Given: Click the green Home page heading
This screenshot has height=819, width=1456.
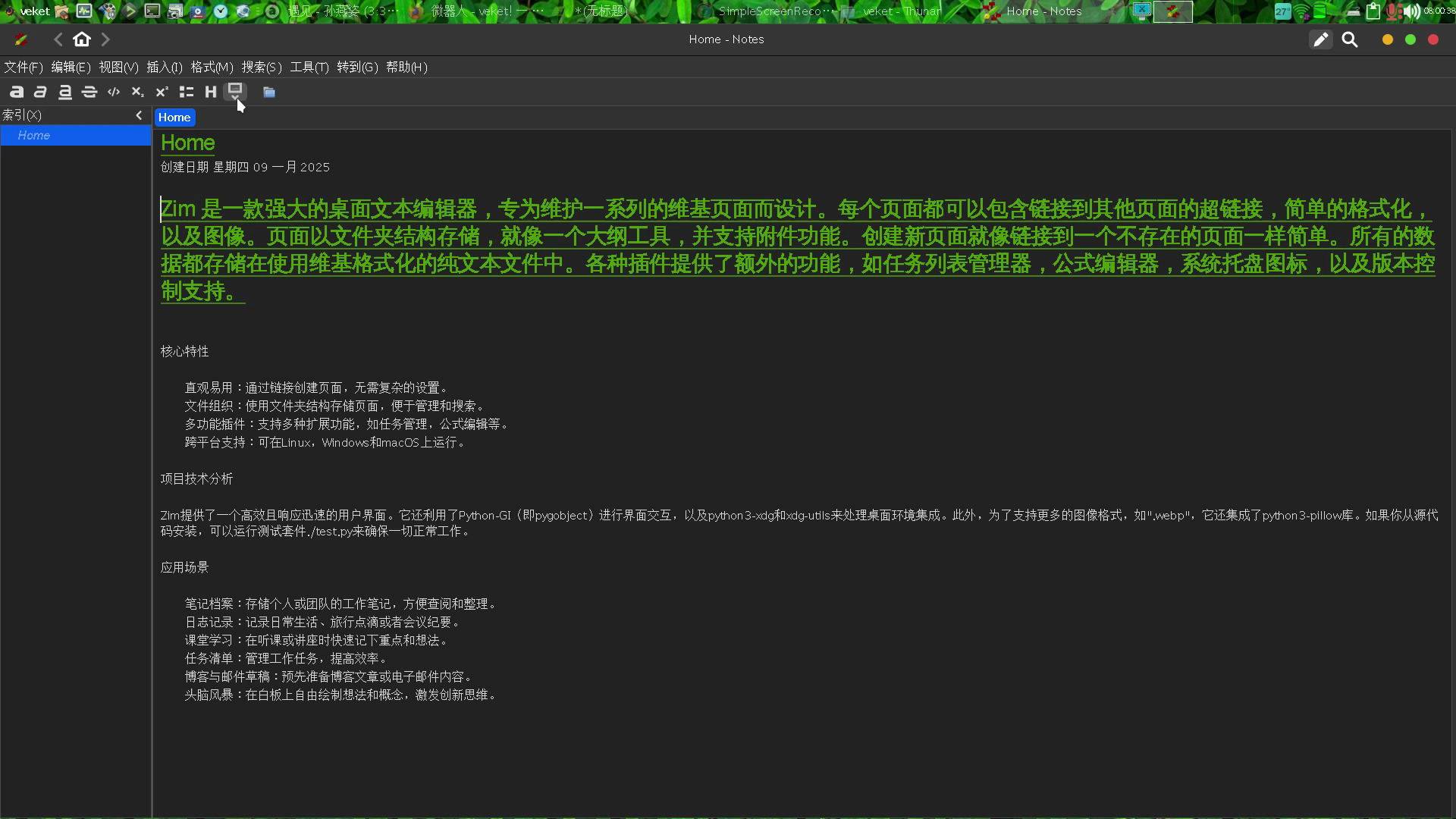Looking at the screenshot, I should point(187,143).
